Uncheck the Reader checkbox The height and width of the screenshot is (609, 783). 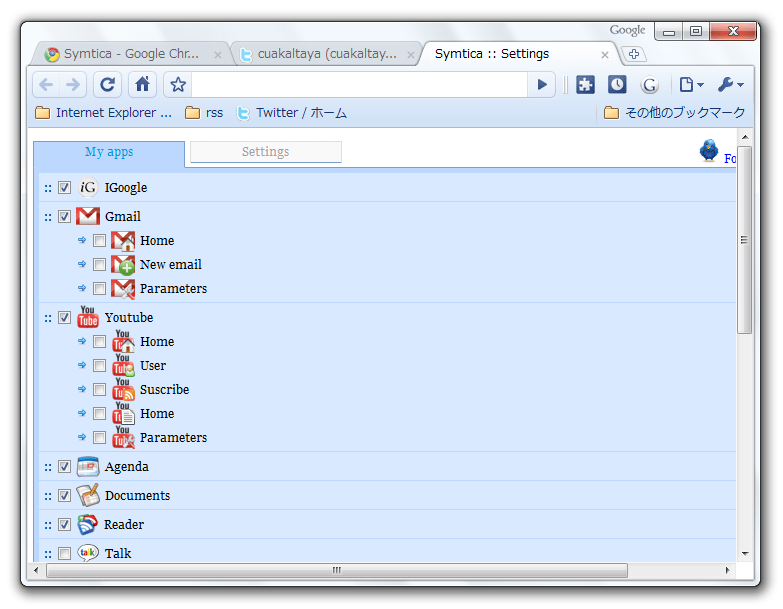(64, 524)
